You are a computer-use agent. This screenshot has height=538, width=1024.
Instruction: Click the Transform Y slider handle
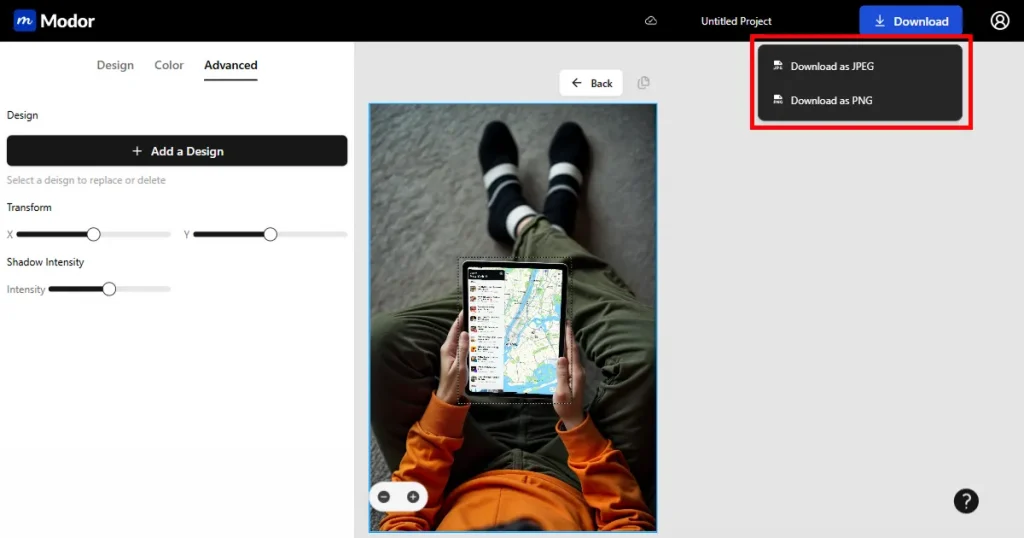[x=270, y=234]
